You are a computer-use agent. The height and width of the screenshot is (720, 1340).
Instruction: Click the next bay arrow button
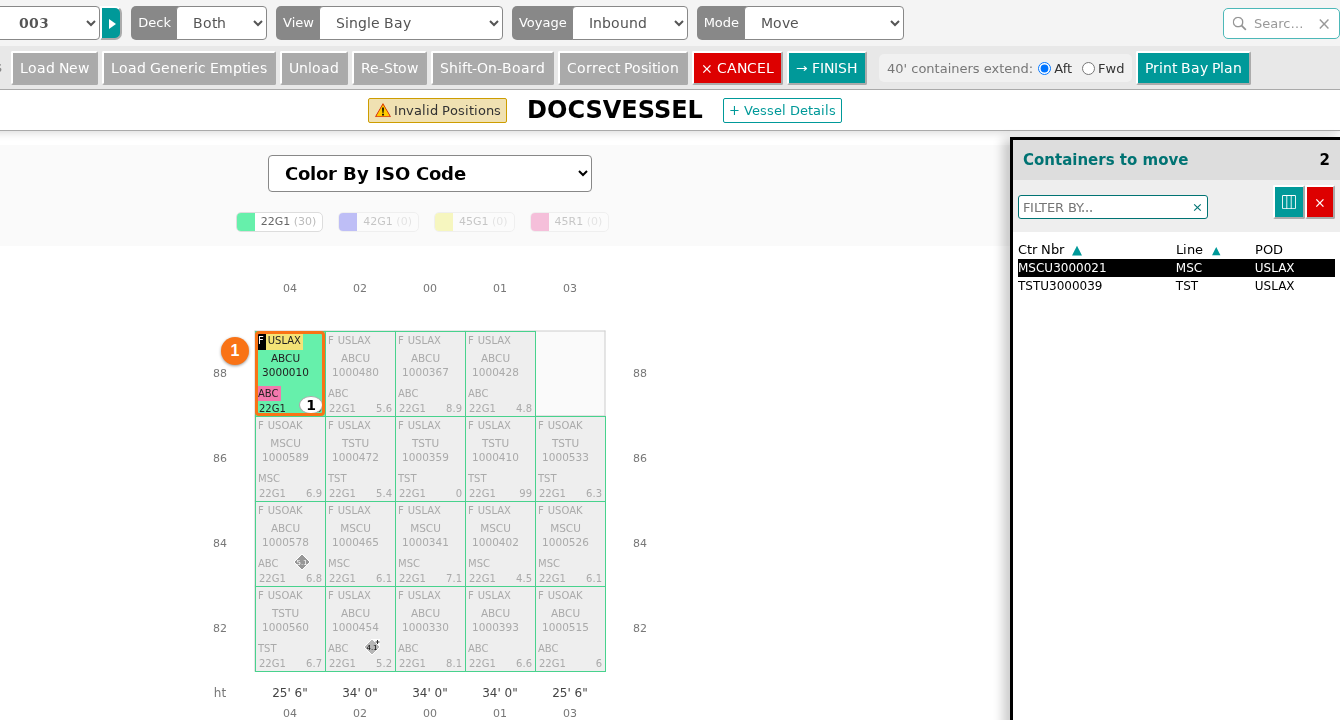point(111,23)
